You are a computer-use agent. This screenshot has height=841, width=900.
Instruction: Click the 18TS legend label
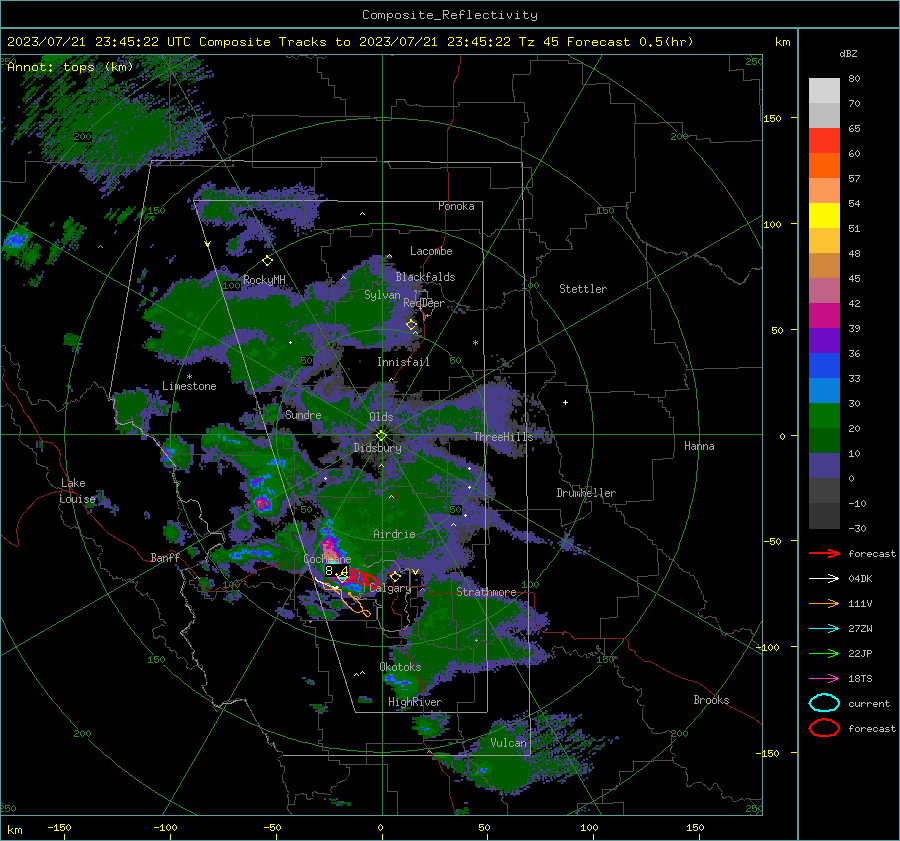coord(860,679)
